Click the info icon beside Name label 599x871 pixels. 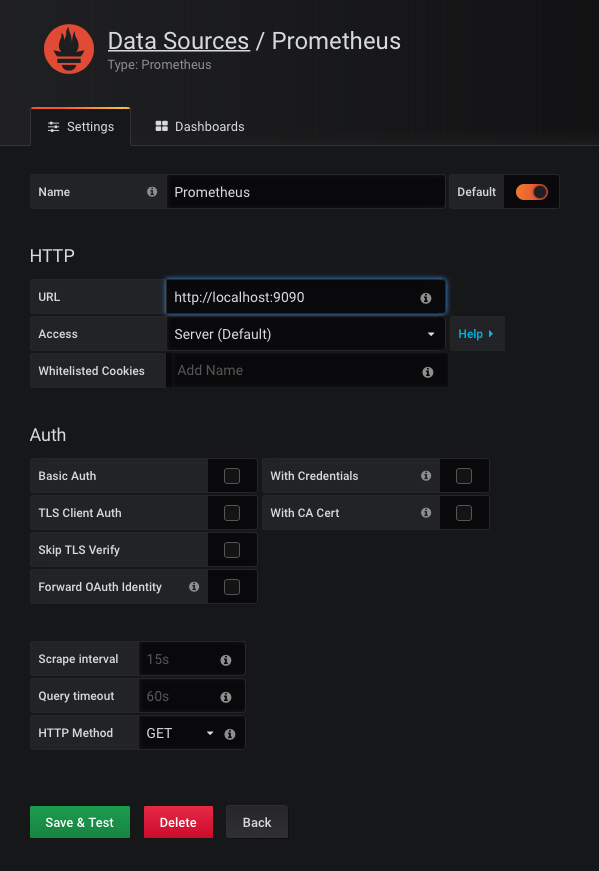pos(152,192)
